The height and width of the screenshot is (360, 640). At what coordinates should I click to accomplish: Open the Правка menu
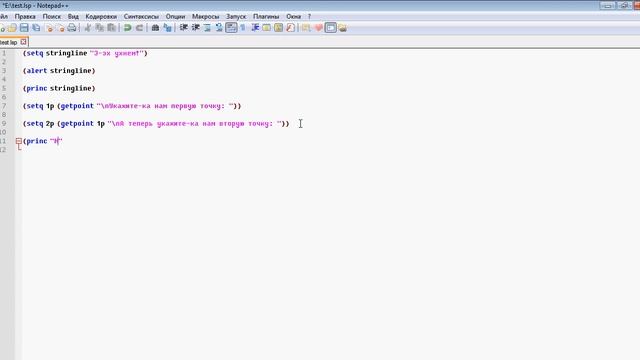click(x=25, y=16)
